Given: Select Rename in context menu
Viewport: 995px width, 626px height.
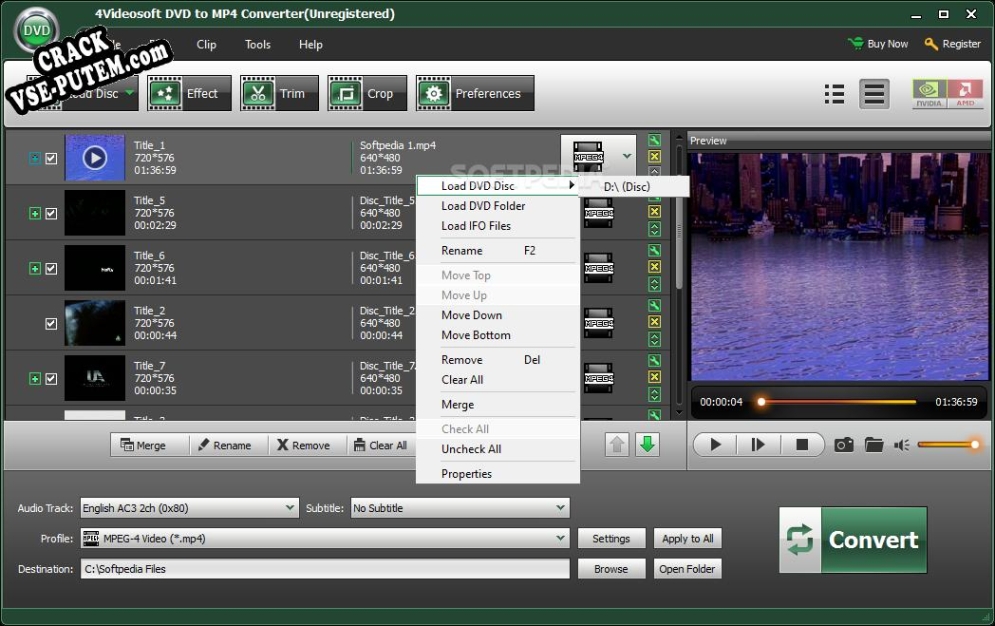Looking at the screenshot, I should pyautogui.click(x=498, y=251).
